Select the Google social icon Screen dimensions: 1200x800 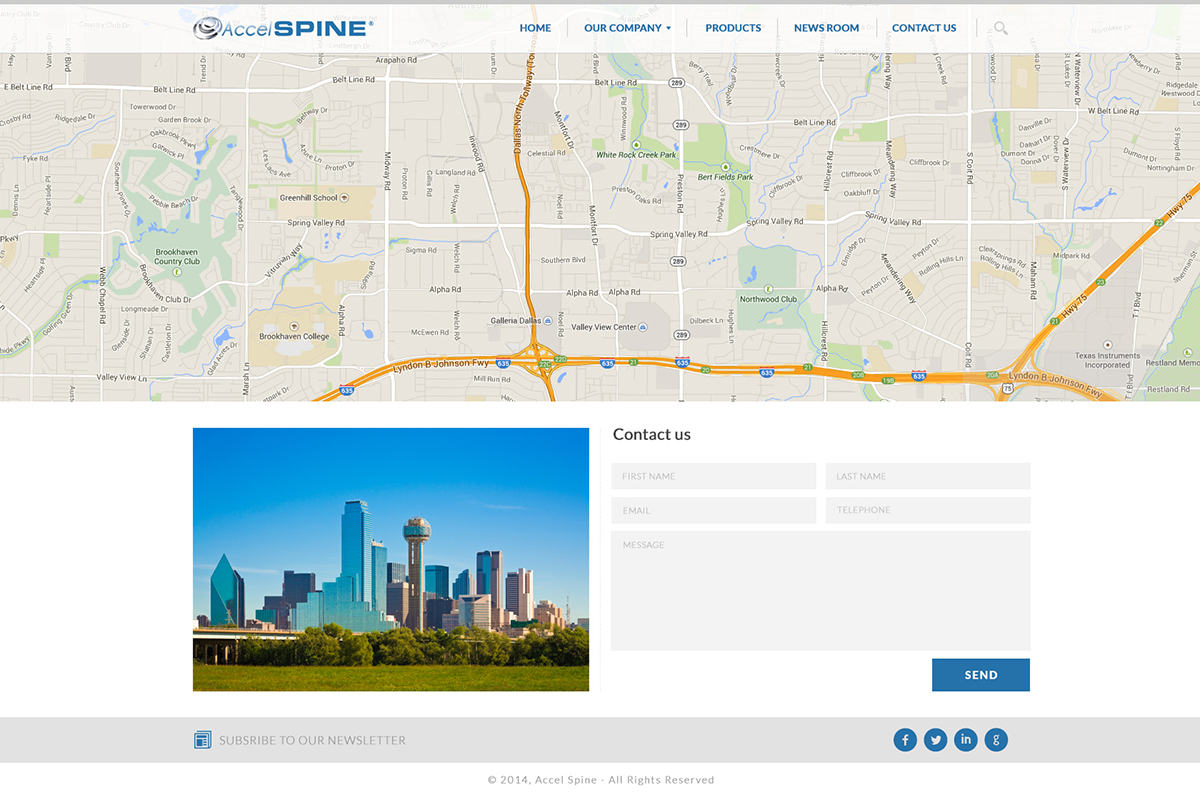996,739
